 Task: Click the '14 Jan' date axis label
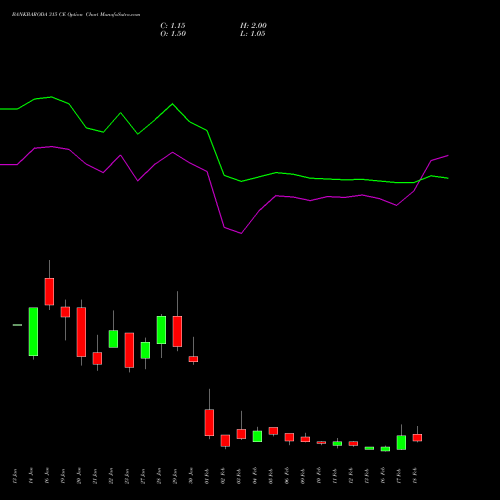tap(31, 476)
